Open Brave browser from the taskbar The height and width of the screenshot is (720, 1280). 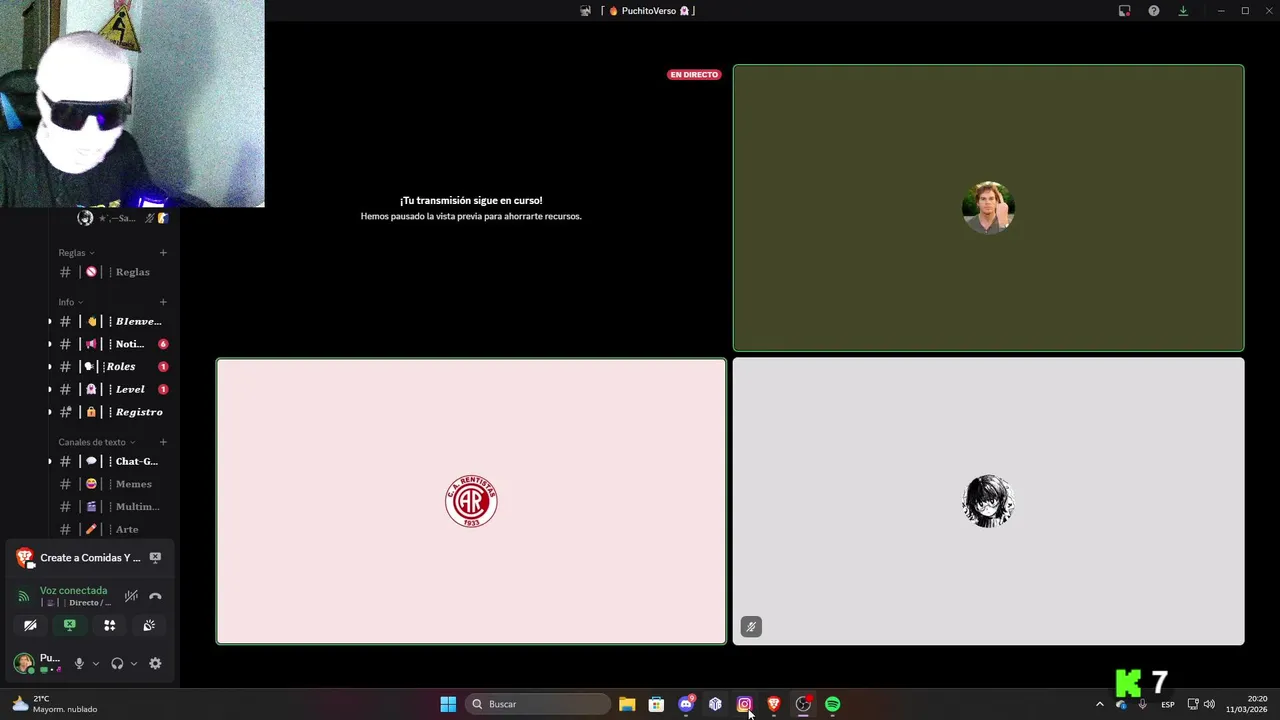tap(774, 704)
